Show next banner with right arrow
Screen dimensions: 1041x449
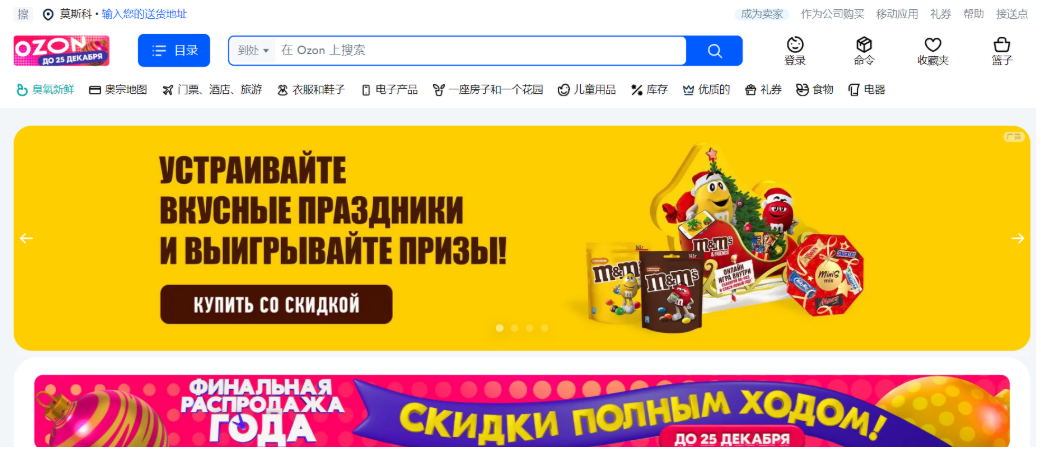point(1017,238)
